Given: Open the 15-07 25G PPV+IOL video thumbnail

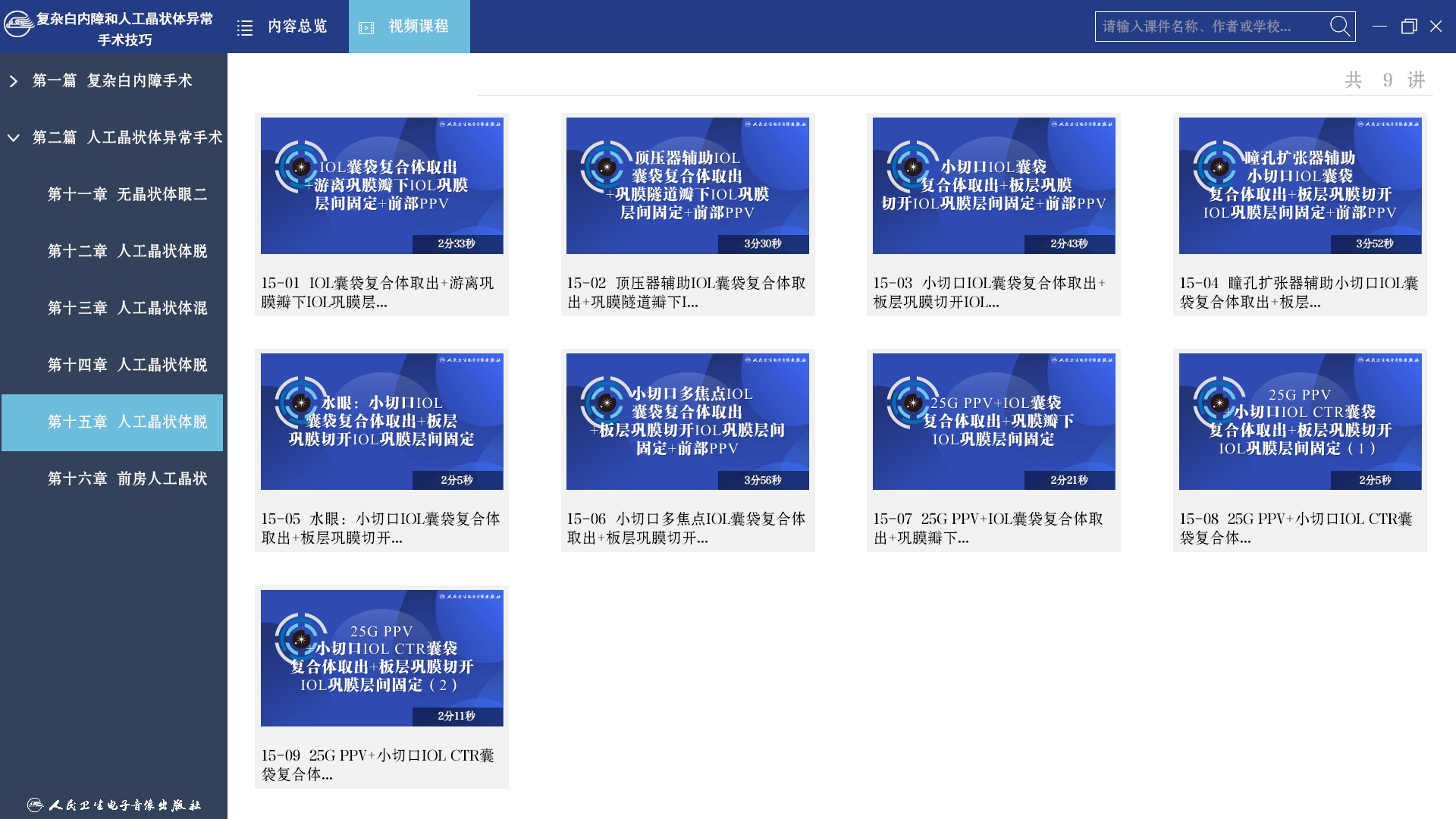Looking at the screenshot, I should [993, 422].
